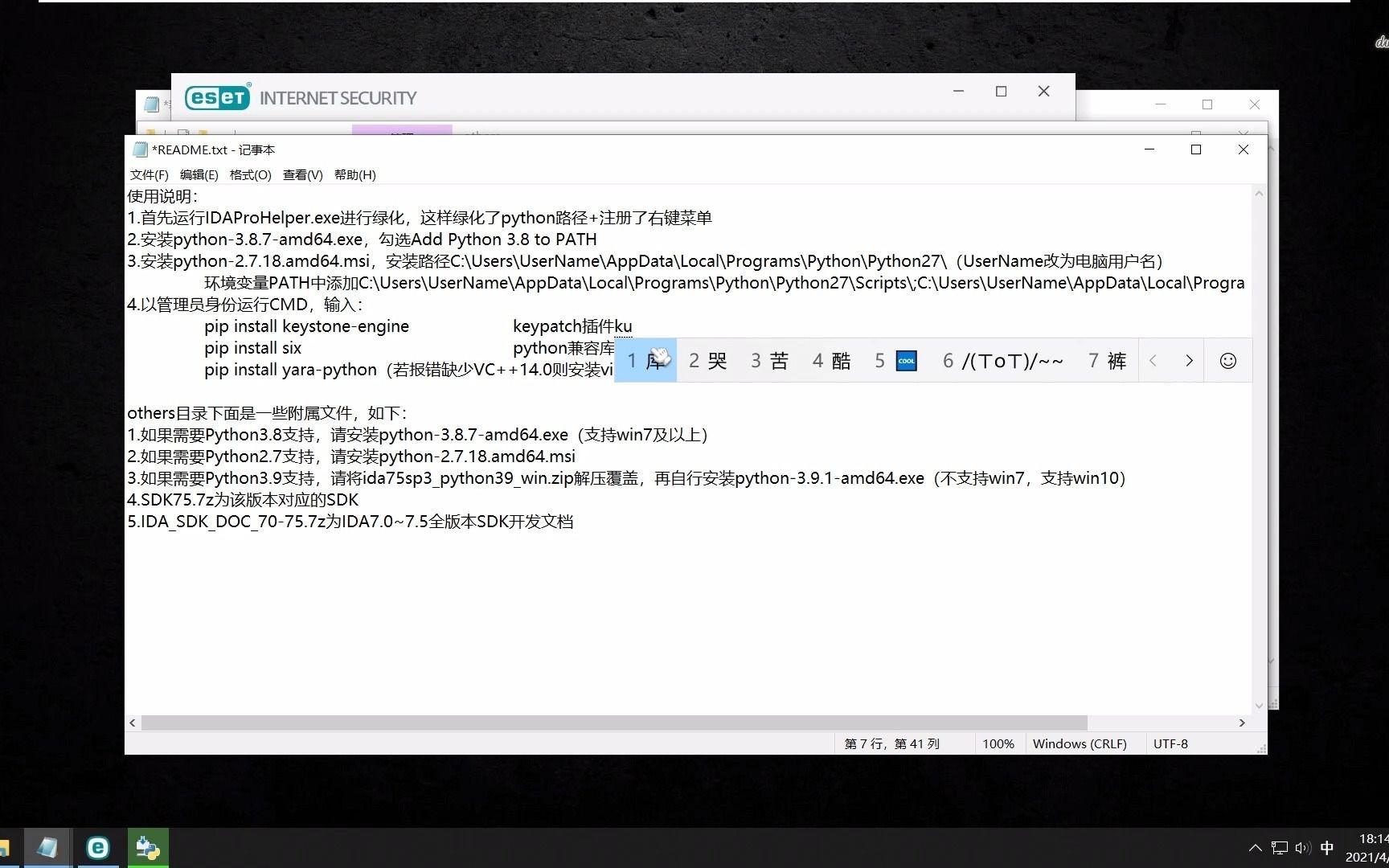Click text 'pip install yara-python'
1389x868 pixels.
pos(290,370)
